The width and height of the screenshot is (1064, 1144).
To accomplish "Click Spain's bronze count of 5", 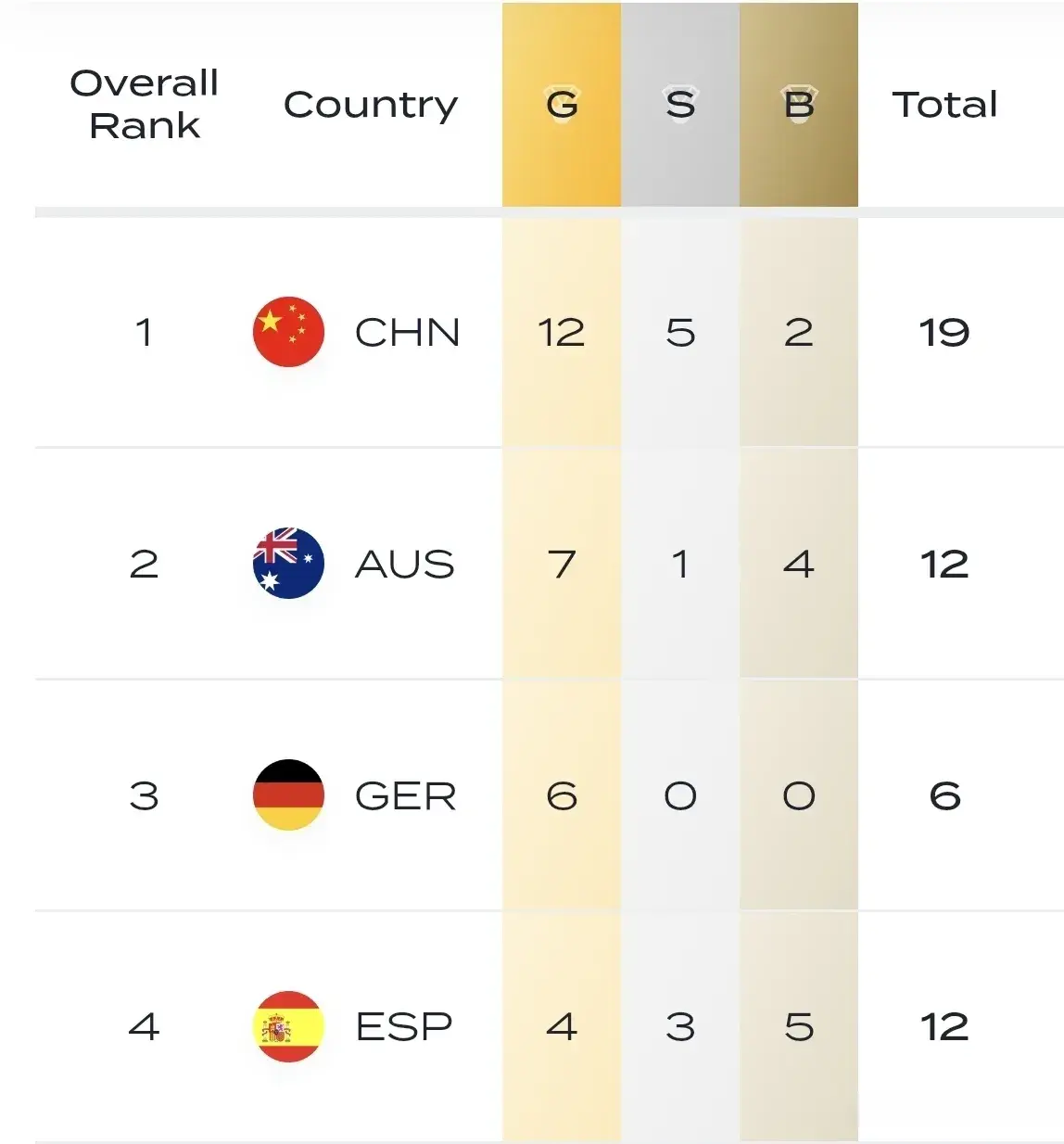I will [x=799, y=1026].
